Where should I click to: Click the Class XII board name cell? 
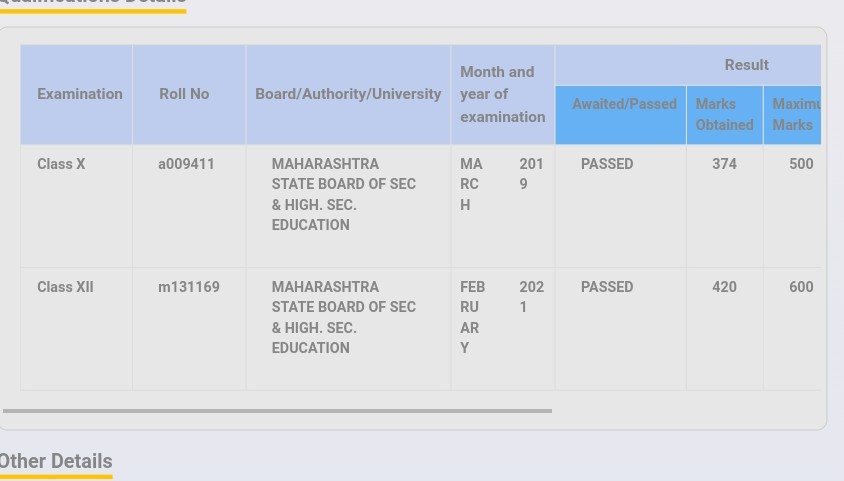(343, 317)
